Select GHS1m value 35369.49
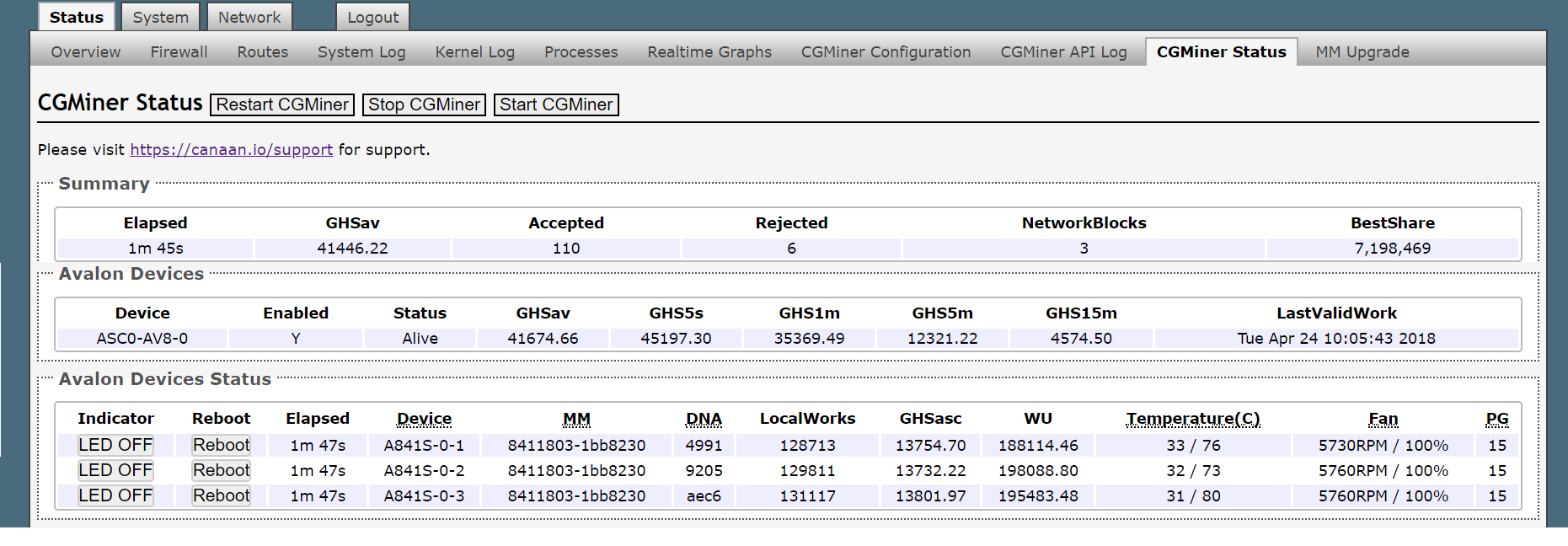 click(809, 339)
